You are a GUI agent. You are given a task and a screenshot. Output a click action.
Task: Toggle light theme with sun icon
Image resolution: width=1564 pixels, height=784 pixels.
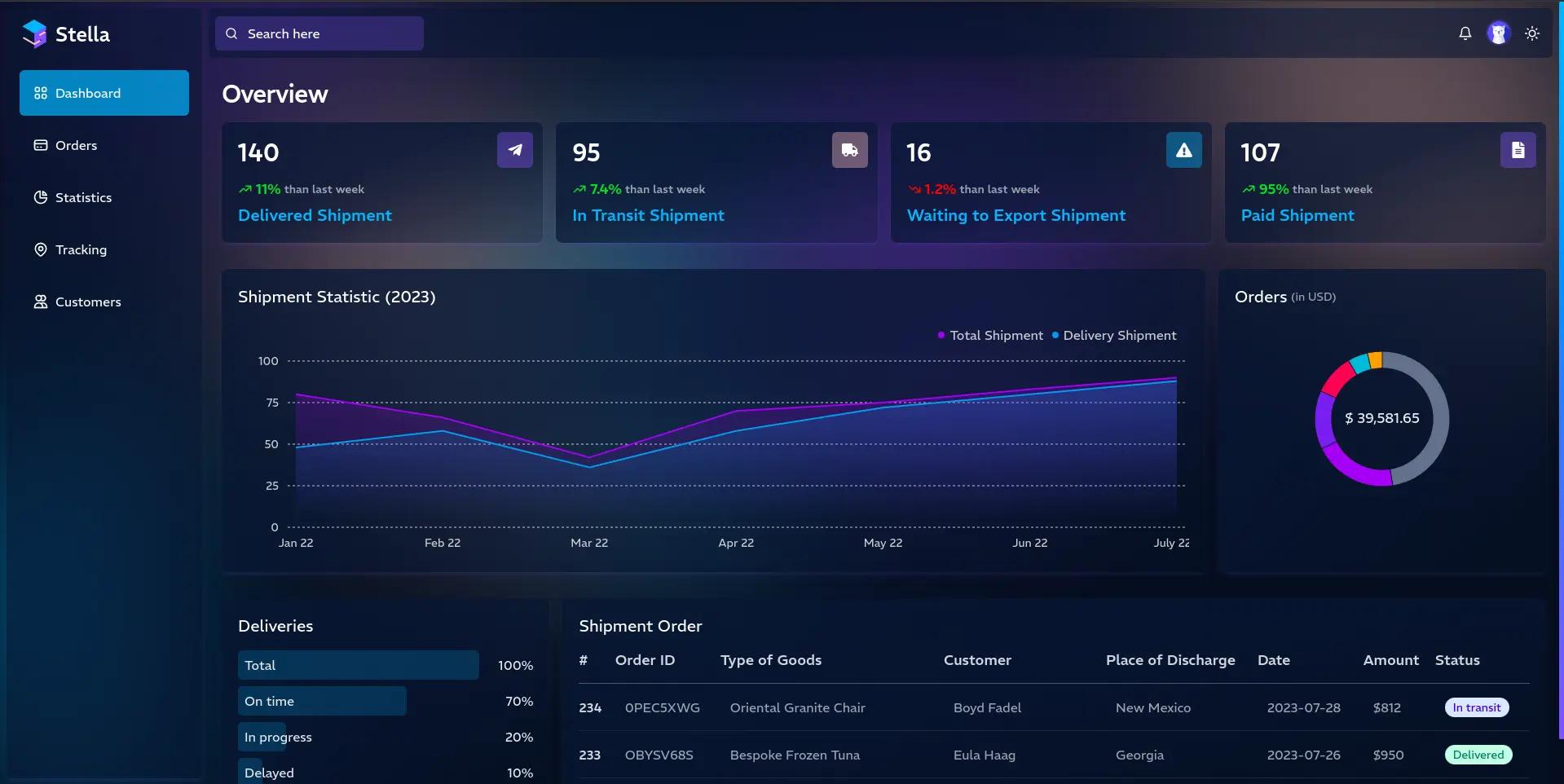(x=1532, y=33)
